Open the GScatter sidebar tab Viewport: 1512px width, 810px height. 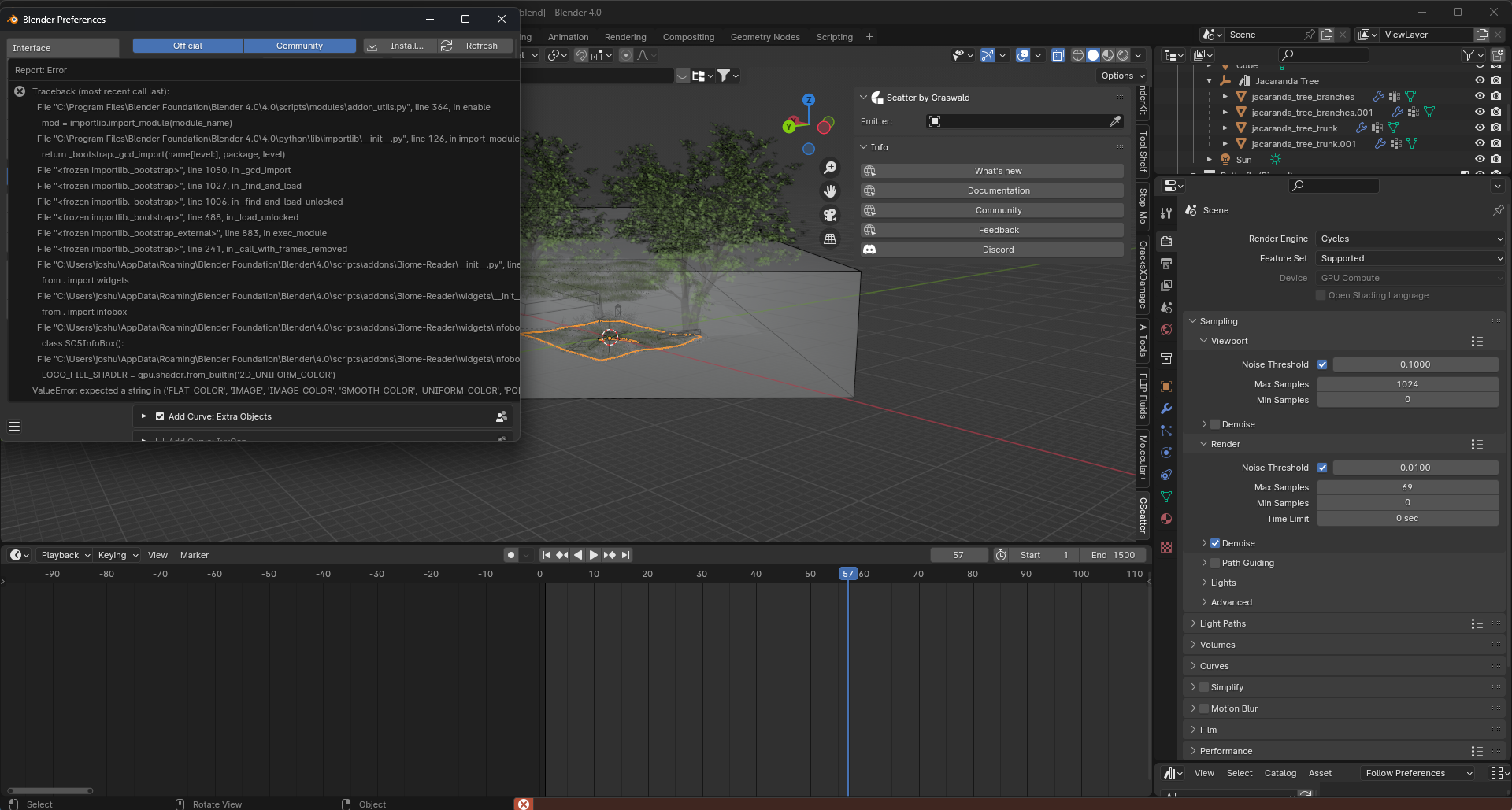coord(1143,516)
